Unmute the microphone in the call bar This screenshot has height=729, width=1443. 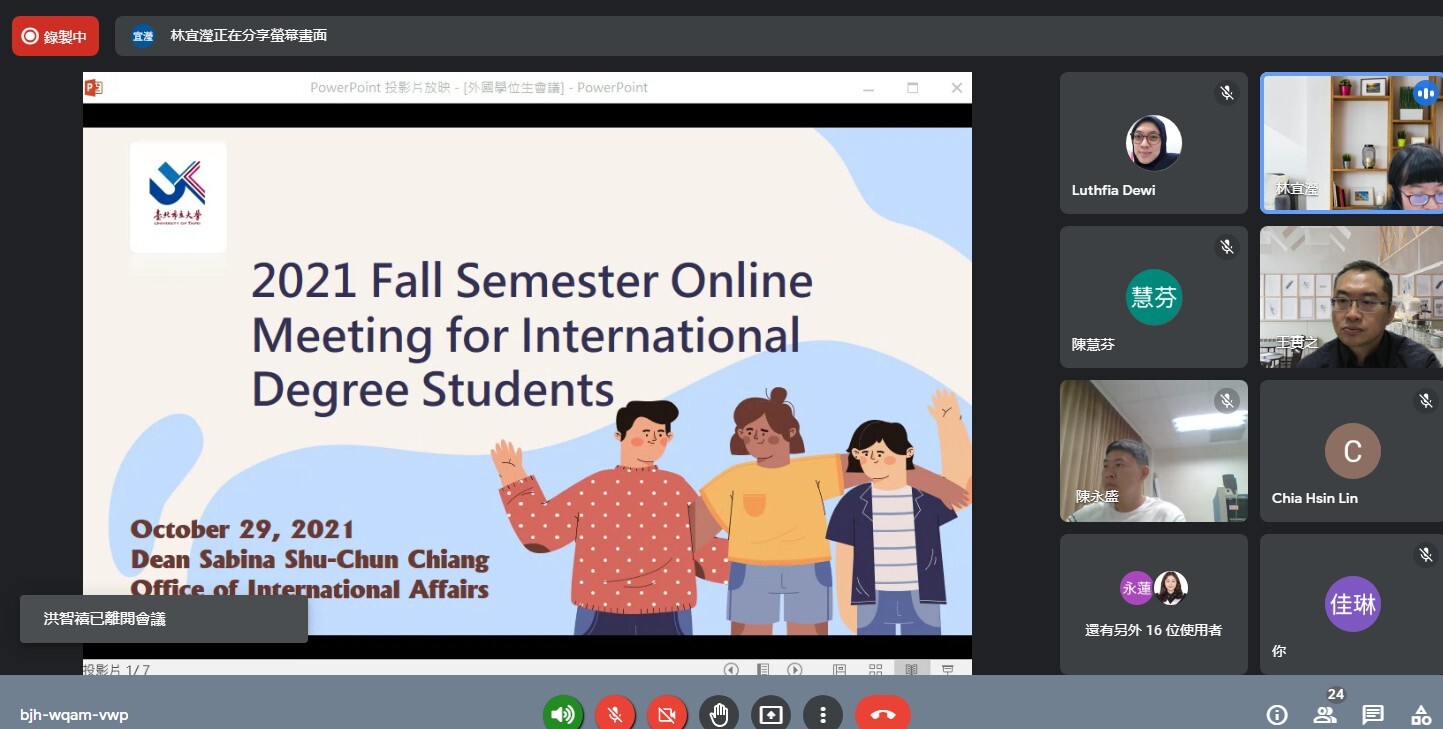[615, 714]
